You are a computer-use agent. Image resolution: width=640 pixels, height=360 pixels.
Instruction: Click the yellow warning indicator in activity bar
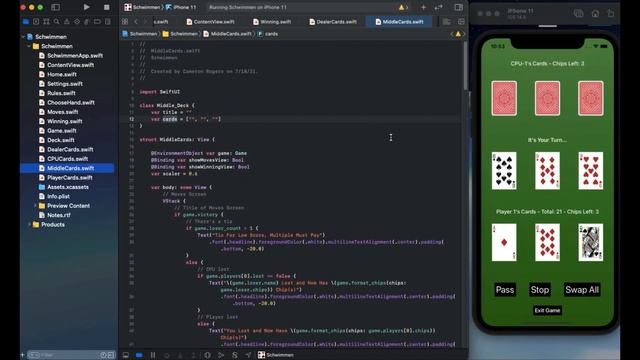402,7
